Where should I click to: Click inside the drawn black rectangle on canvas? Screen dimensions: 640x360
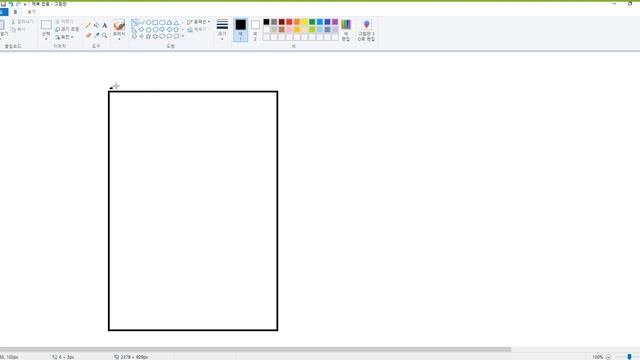193,211
